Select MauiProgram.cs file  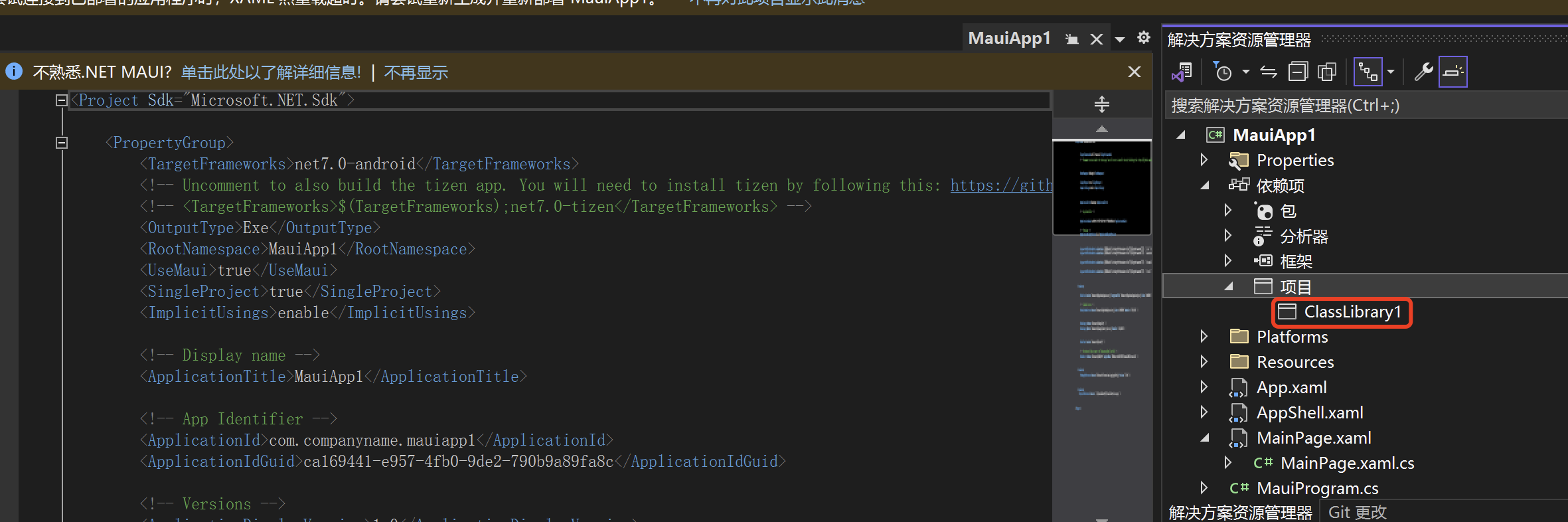coord(1318,488)
